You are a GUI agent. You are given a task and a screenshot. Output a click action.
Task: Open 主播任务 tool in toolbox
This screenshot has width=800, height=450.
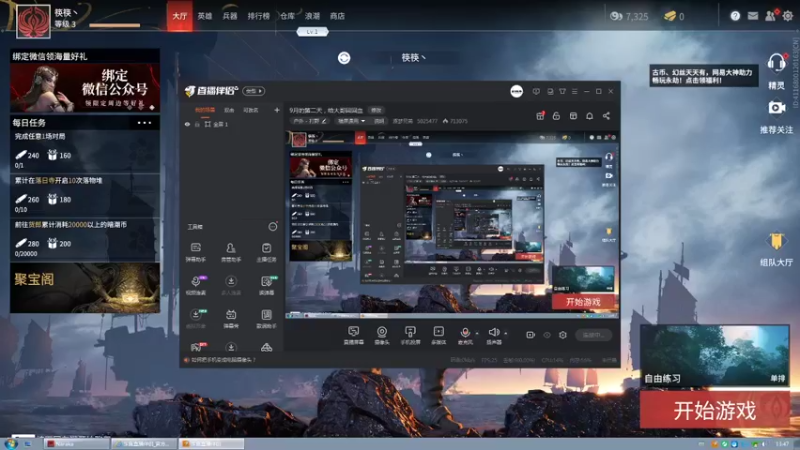click(266, 252)
